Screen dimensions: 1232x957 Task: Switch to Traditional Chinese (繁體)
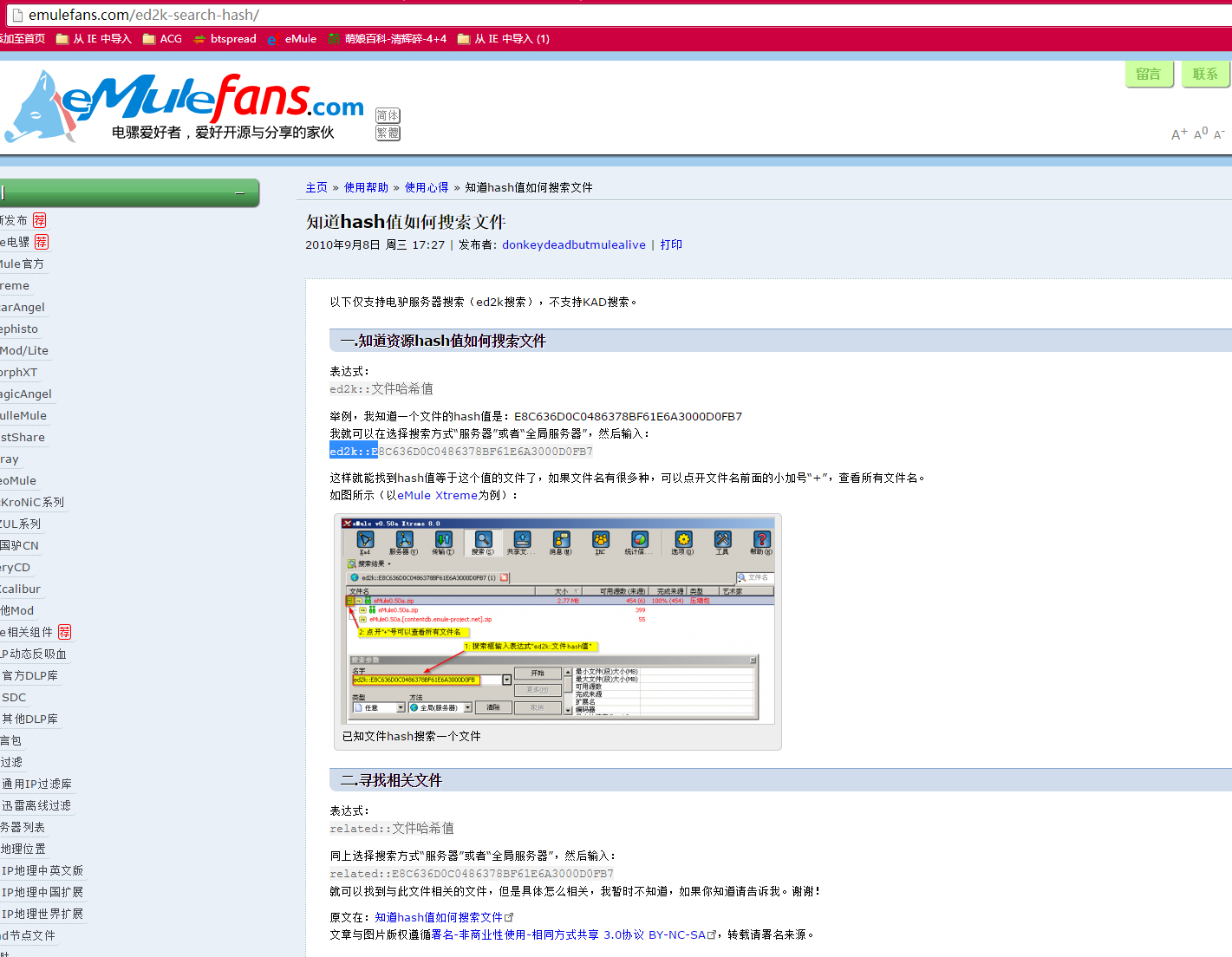(388, 133)
